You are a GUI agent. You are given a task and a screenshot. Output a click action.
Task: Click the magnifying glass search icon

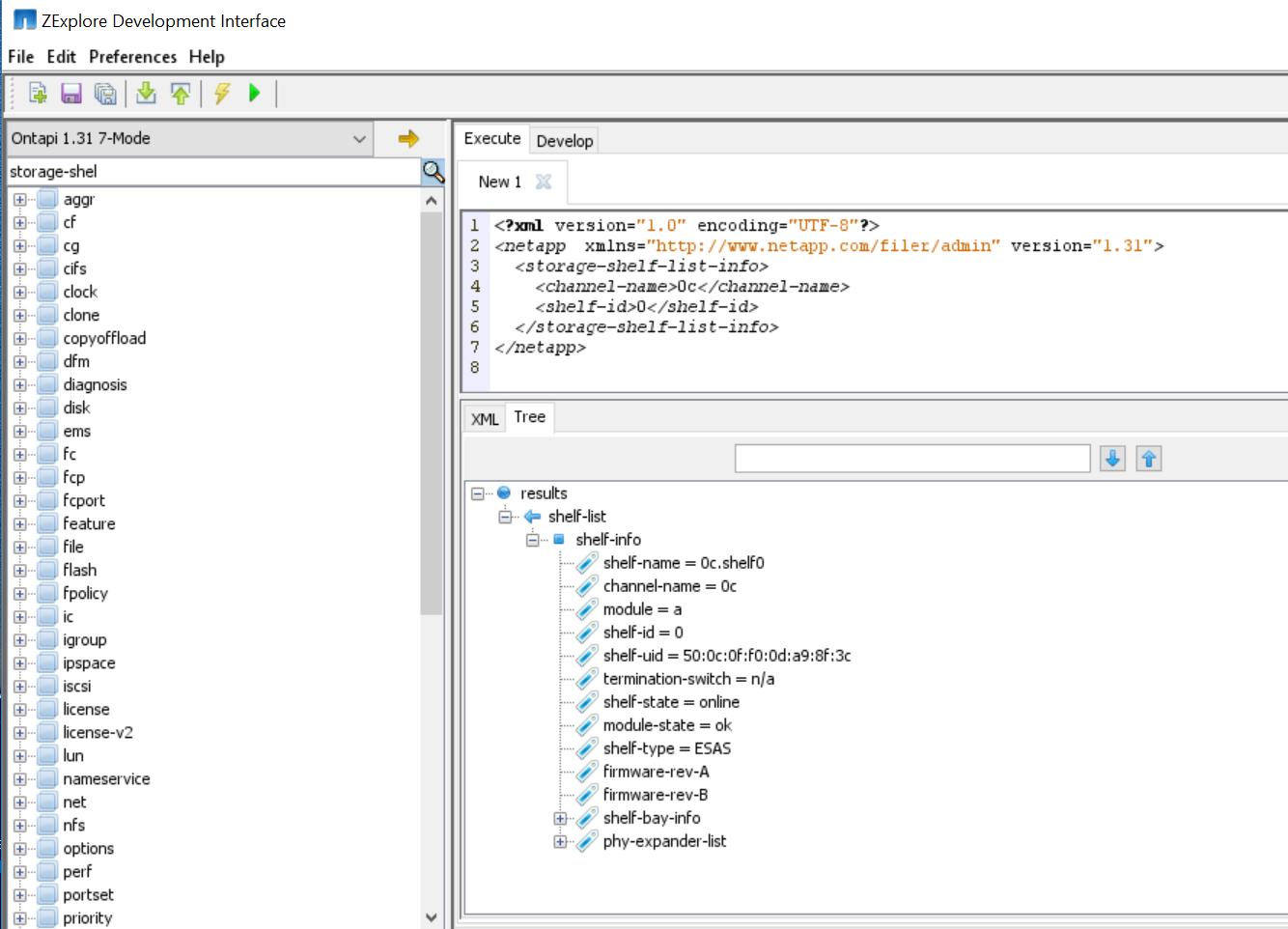434,172
